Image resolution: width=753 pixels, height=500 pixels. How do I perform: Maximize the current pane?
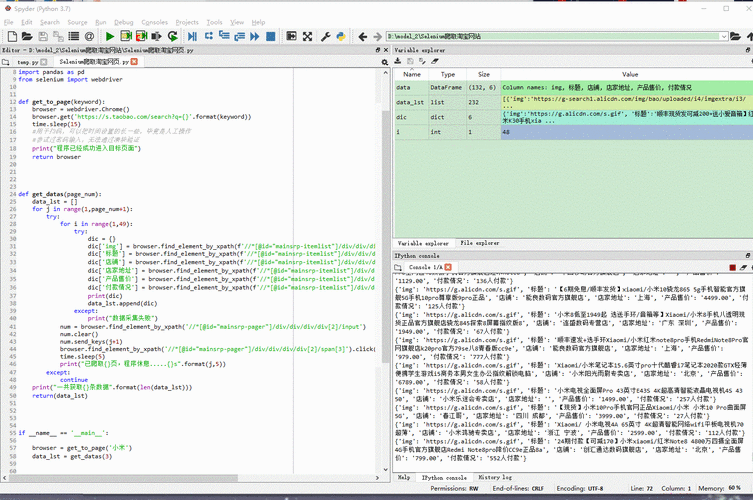(x=291, y=36)
